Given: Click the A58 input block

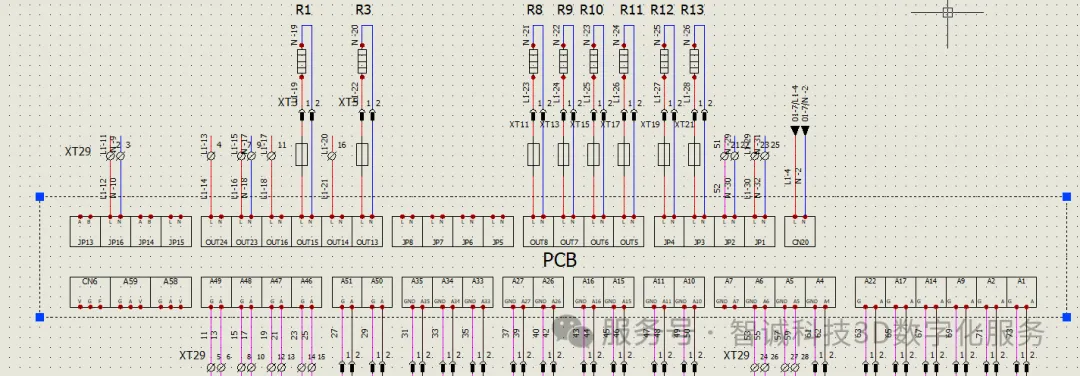Looking at the screenshot, I should (x=171, y=292).
